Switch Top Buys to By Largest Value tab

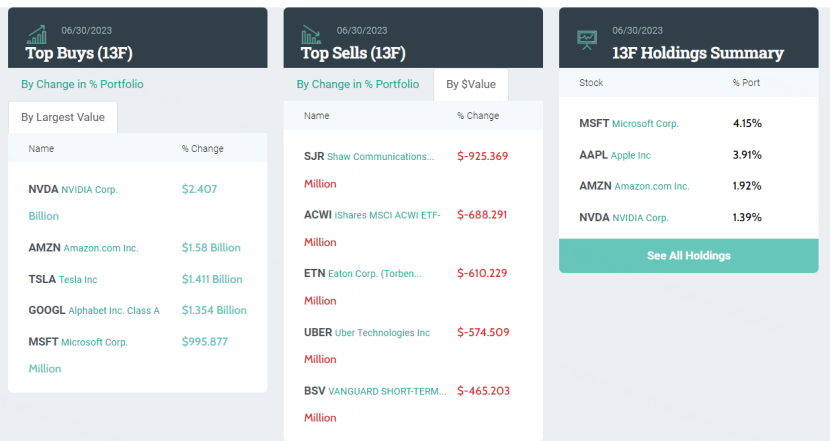tap(63, 117)
